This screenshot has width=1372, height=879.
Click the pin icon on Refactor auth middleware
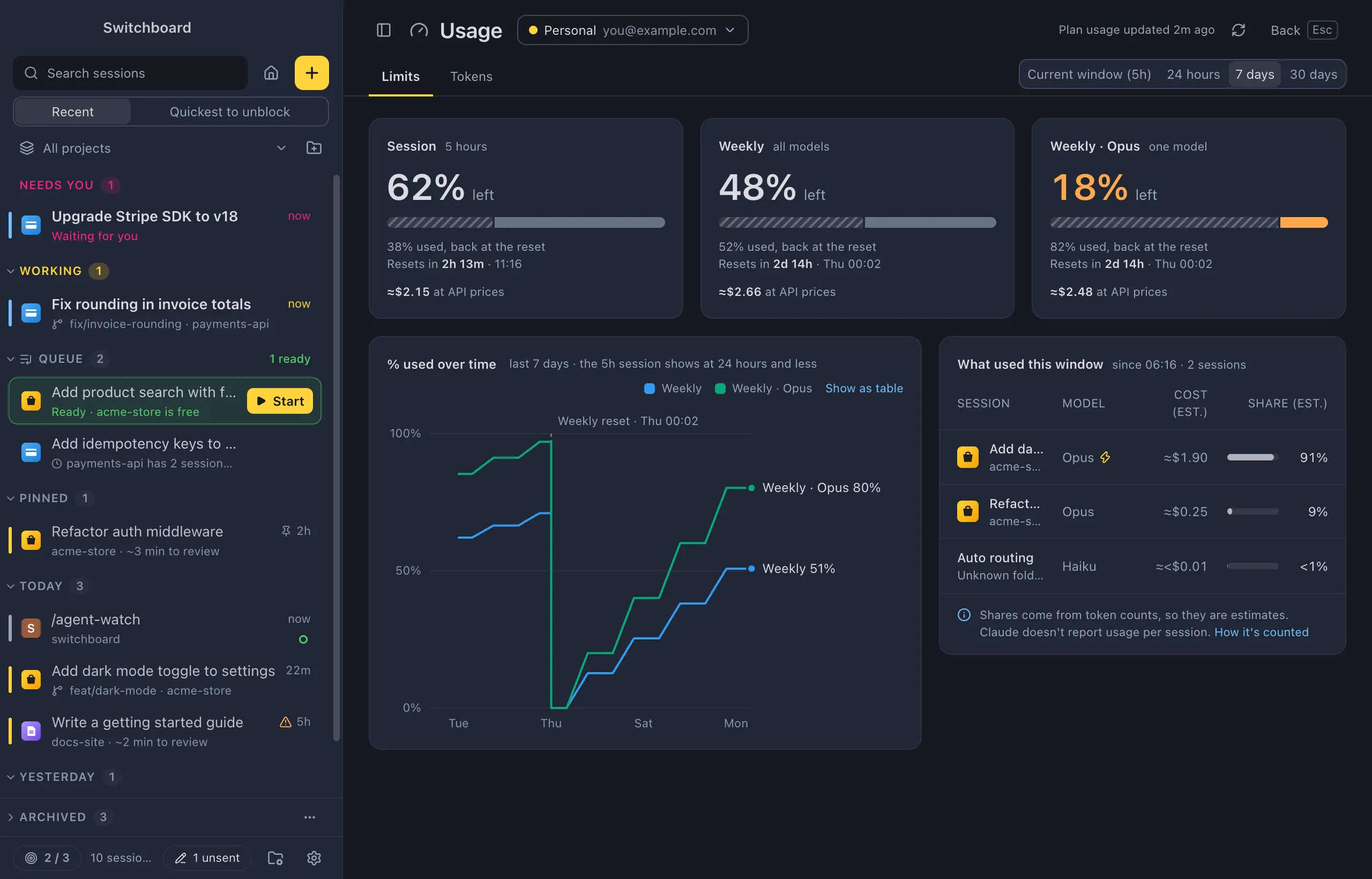click(x=286, y=531)
